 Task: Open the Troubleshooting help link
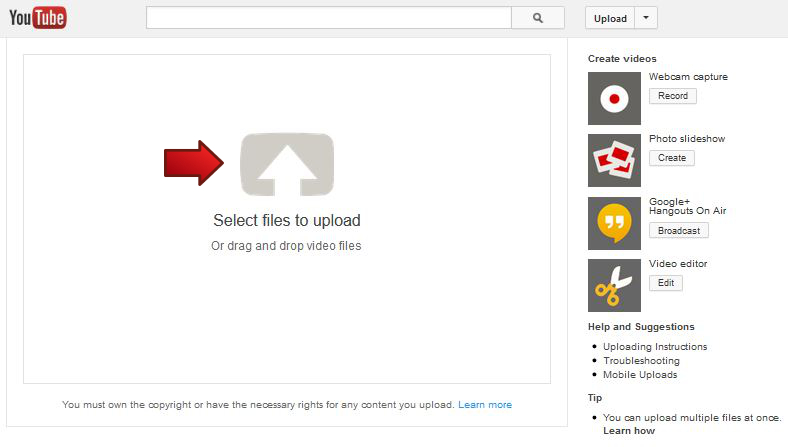(x=641, y=361)
